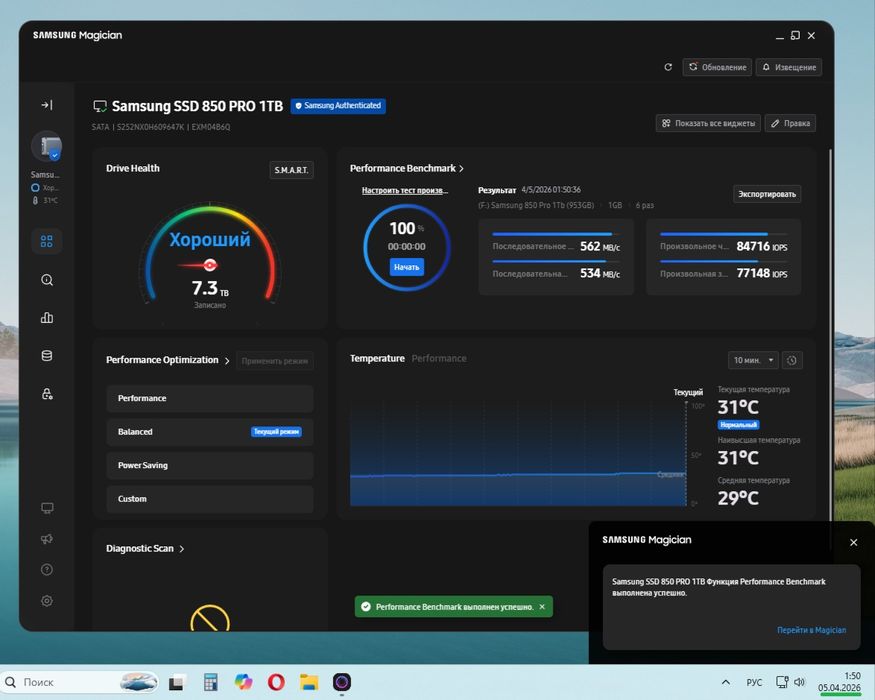
Task: Collapse the sidebar with arrow icon
Action: point(47,105)
